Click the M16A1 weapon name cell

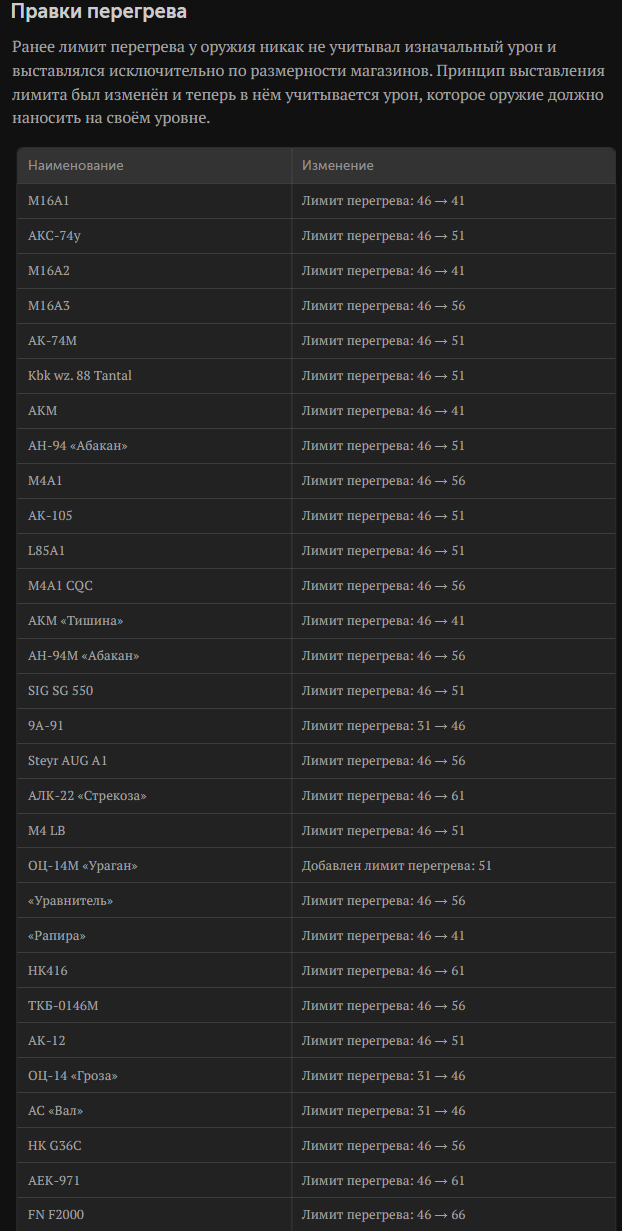[x=49, y=201]
